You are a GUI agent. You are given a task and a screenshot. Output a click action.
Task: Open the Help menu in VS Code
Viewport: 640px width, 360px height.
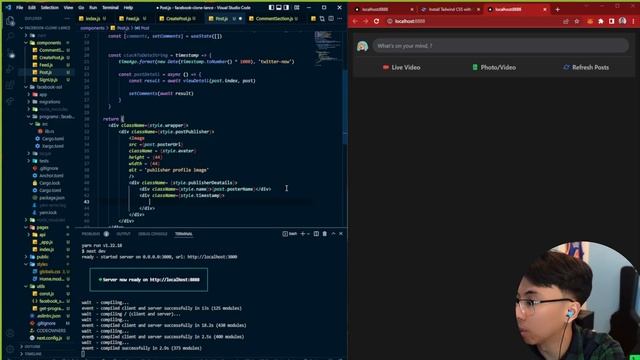click(128, 7)
